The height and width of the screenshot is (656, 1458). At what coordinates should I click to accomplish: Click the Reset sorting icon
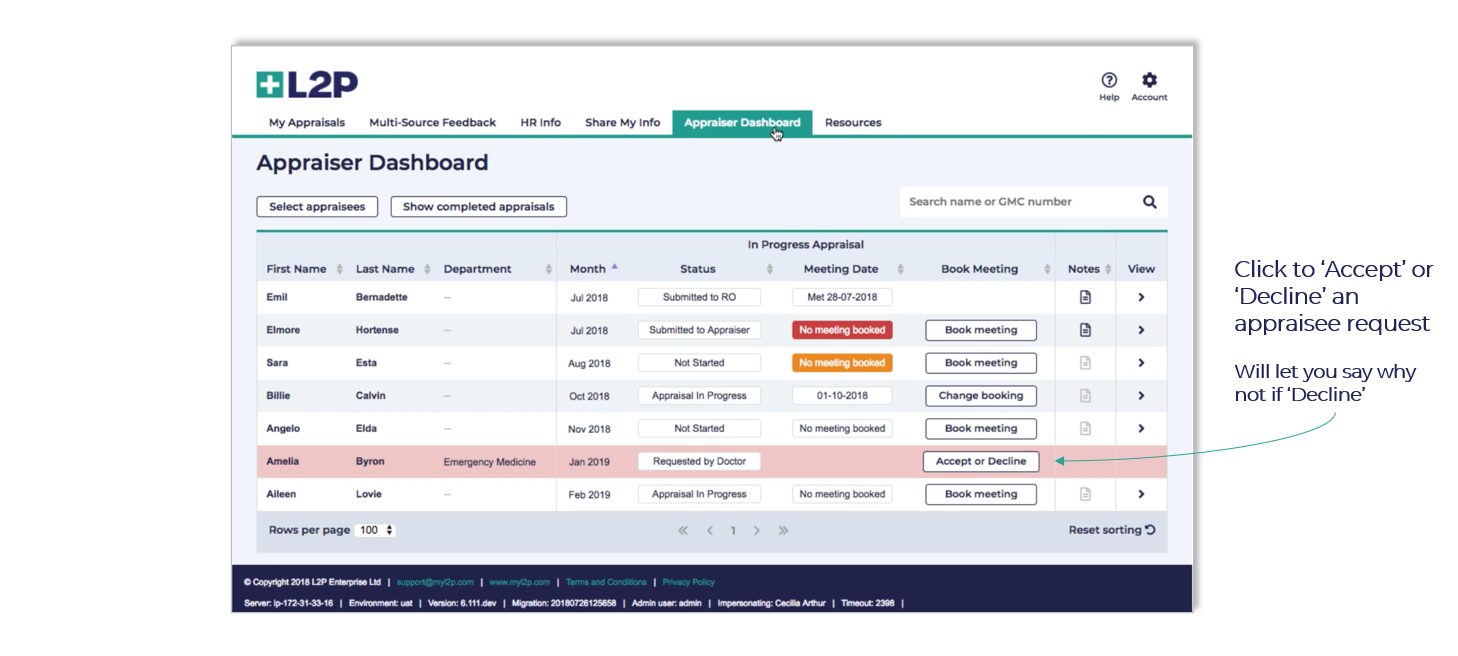1150,530
